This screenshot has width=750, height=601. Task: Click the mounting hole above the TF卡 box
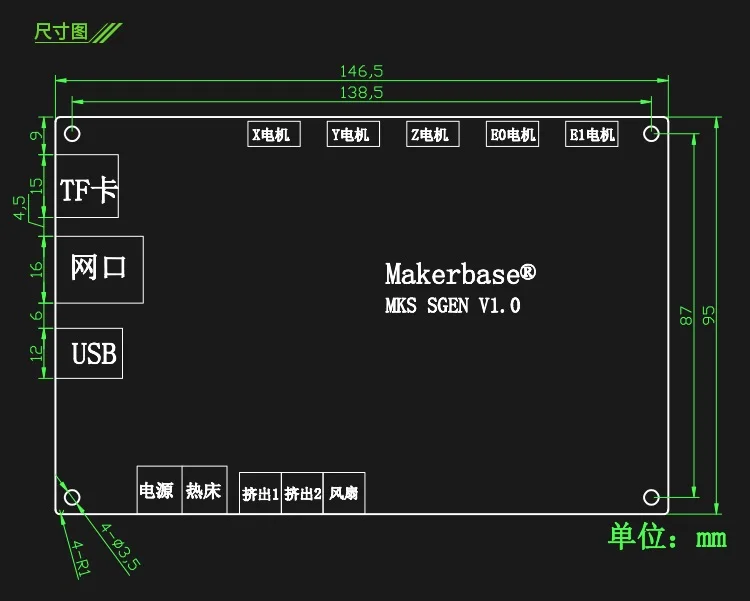click(x=72, y=134)
